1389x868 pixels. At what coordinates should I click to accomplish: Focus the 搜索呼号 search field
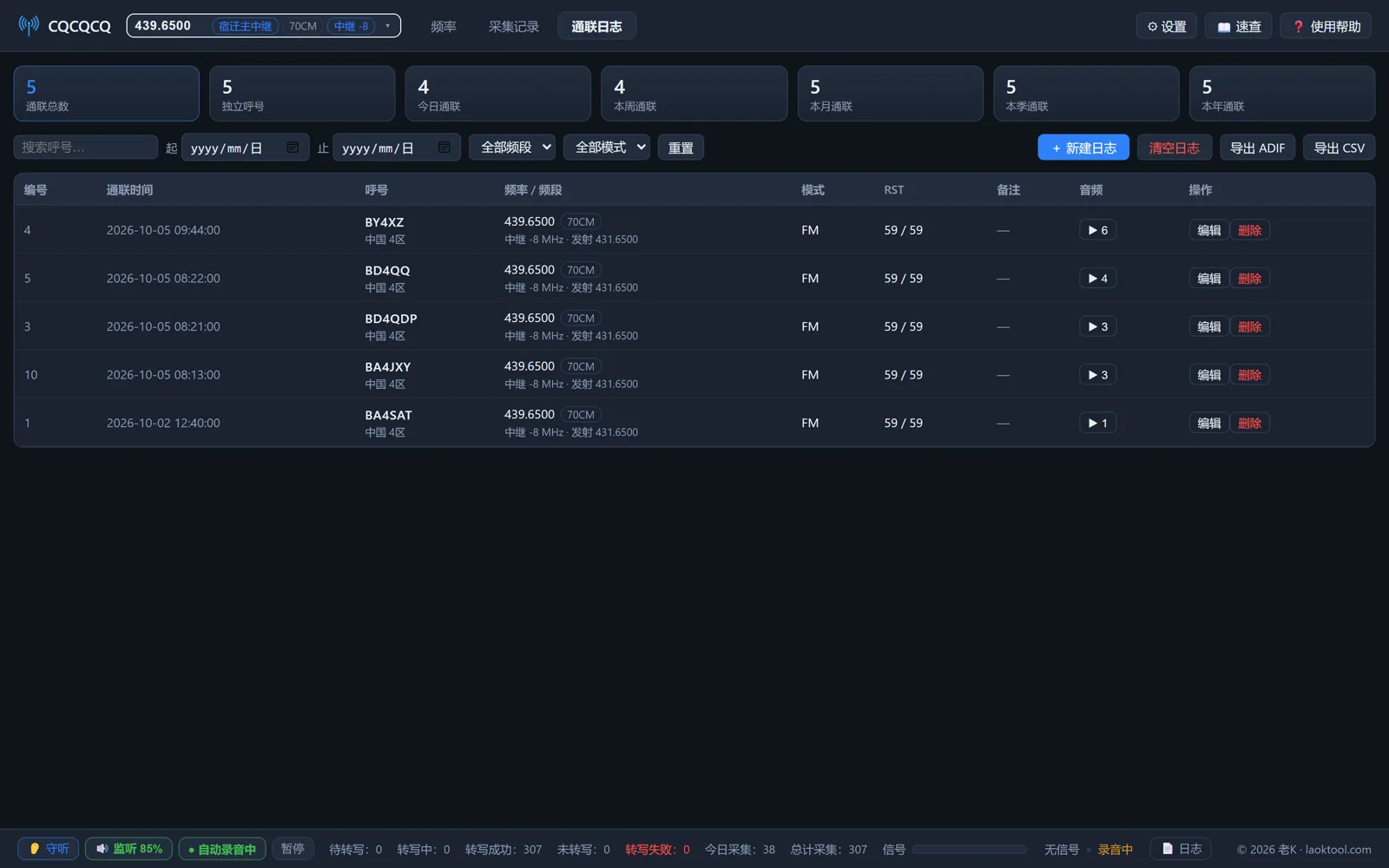[85, 147]
